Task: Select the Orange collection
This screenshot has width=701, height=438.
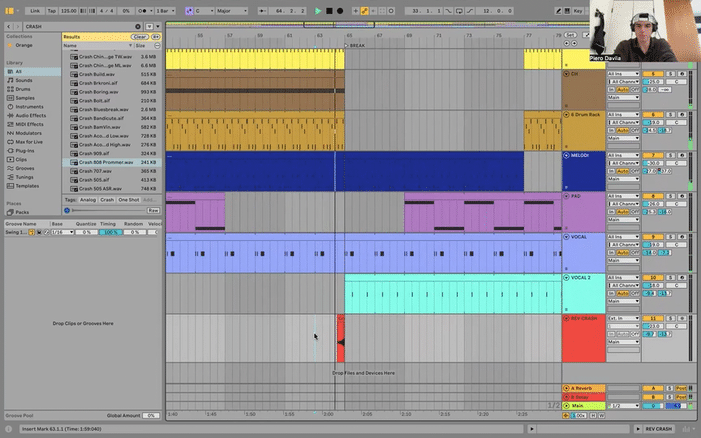Action: click(x=24, y=45)
